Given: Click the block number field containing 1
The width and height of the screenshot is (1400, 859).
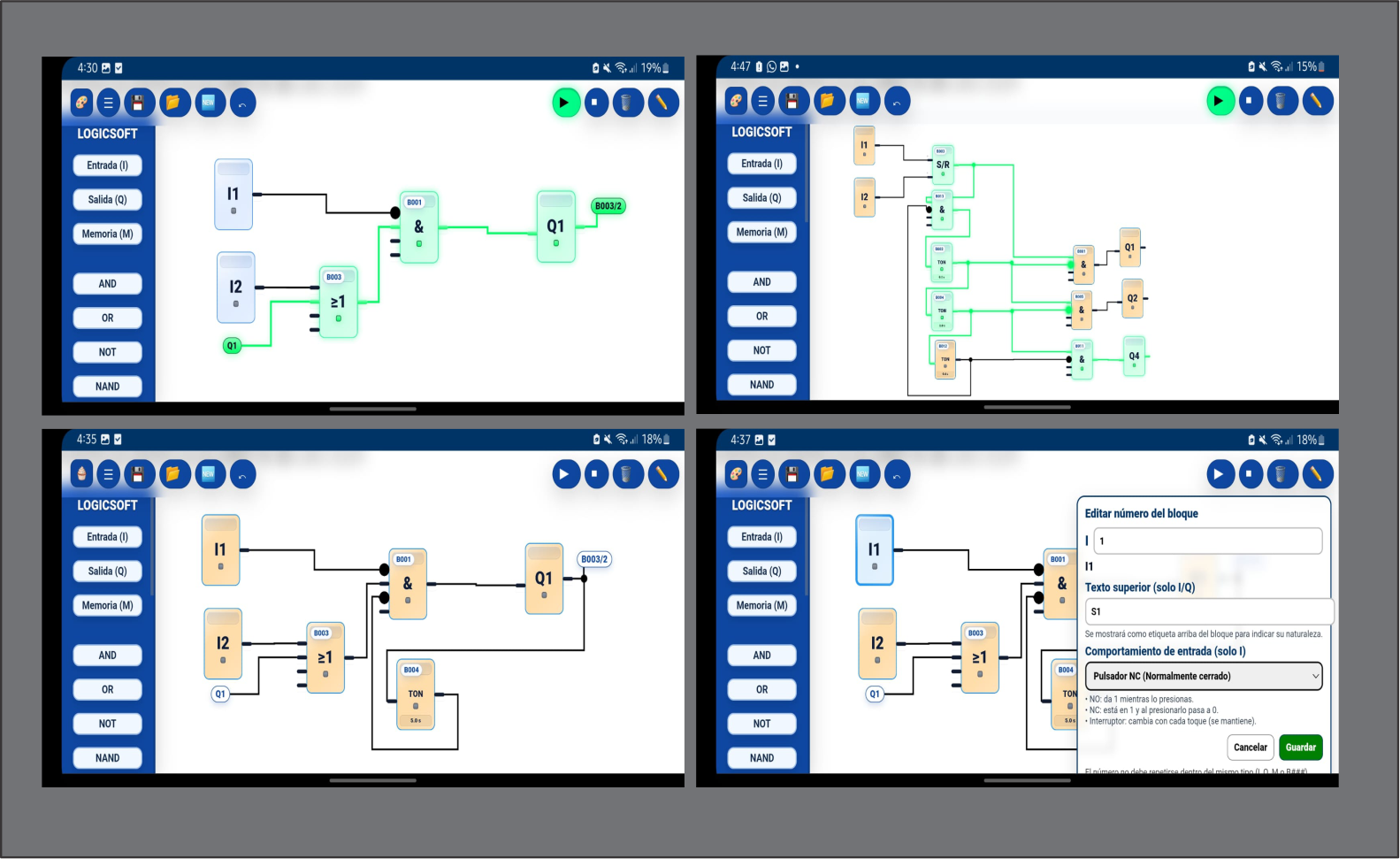Looking at the screenshot, I should (x=1207, y=541).
